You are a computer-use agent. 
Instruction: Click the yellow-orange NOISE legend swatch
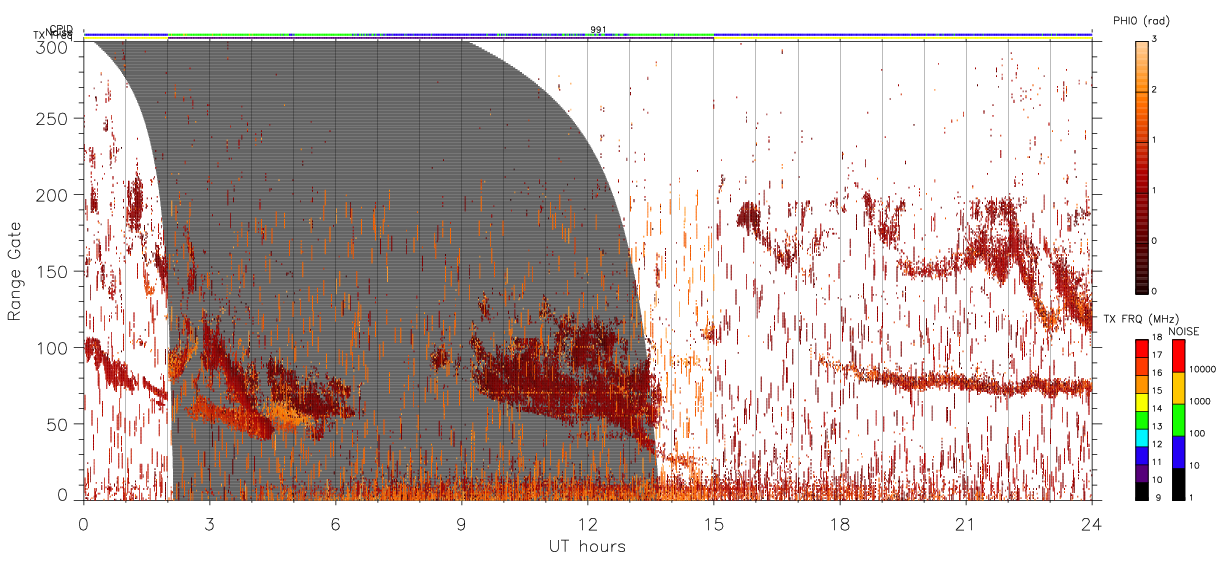pyautogui.click(x=1179, y=388)
